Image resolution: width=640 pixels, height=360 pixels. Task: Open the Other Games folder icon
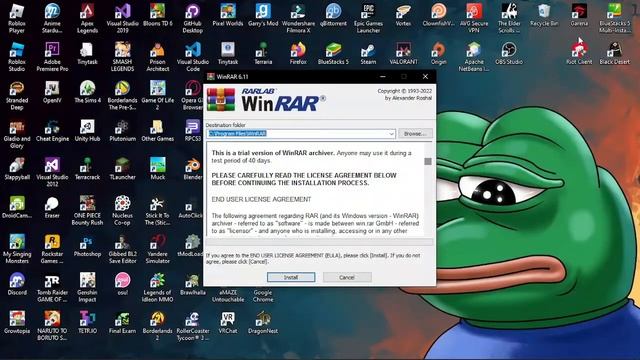(x=158, y=130)
